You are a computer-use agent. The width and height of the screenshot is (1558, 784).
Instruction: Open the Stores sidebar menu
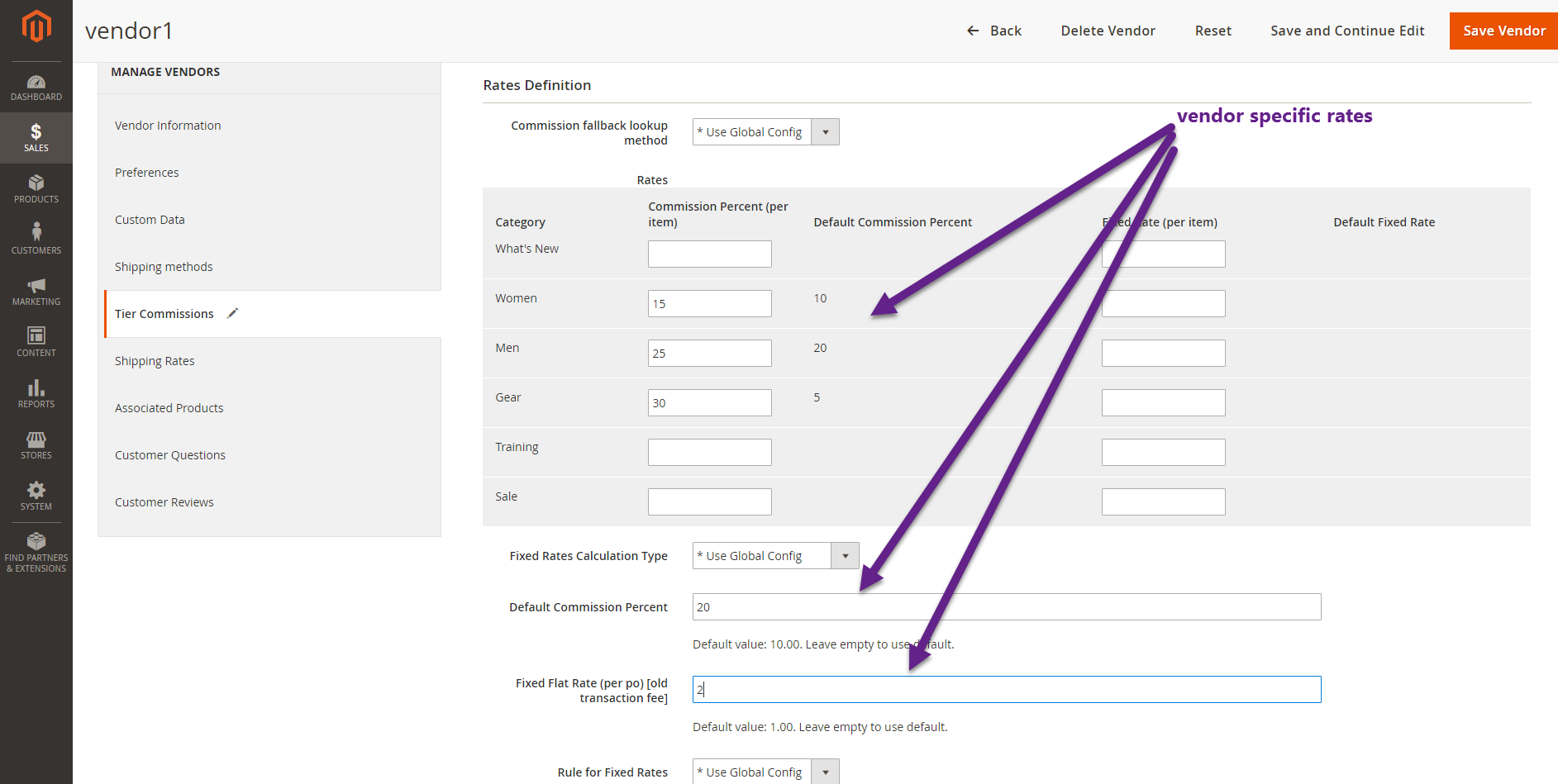tap(36, 445)
